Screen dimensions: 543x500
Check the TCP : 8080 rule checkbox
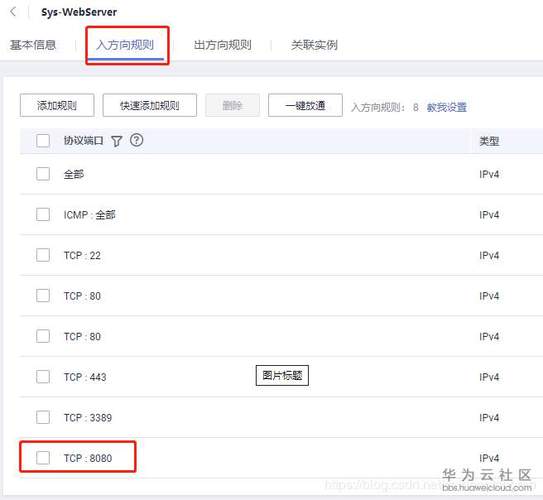point(43,458)
